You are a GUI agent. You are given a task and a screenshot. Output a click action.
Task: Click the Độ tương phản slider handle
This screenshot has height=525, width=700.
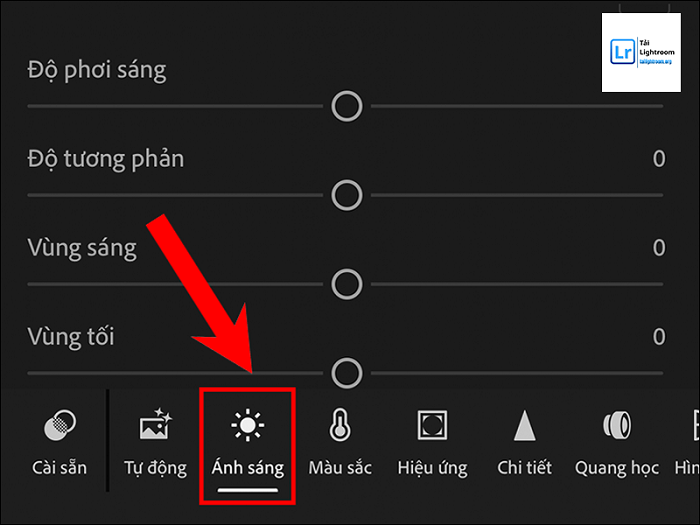tap(346, 194)
